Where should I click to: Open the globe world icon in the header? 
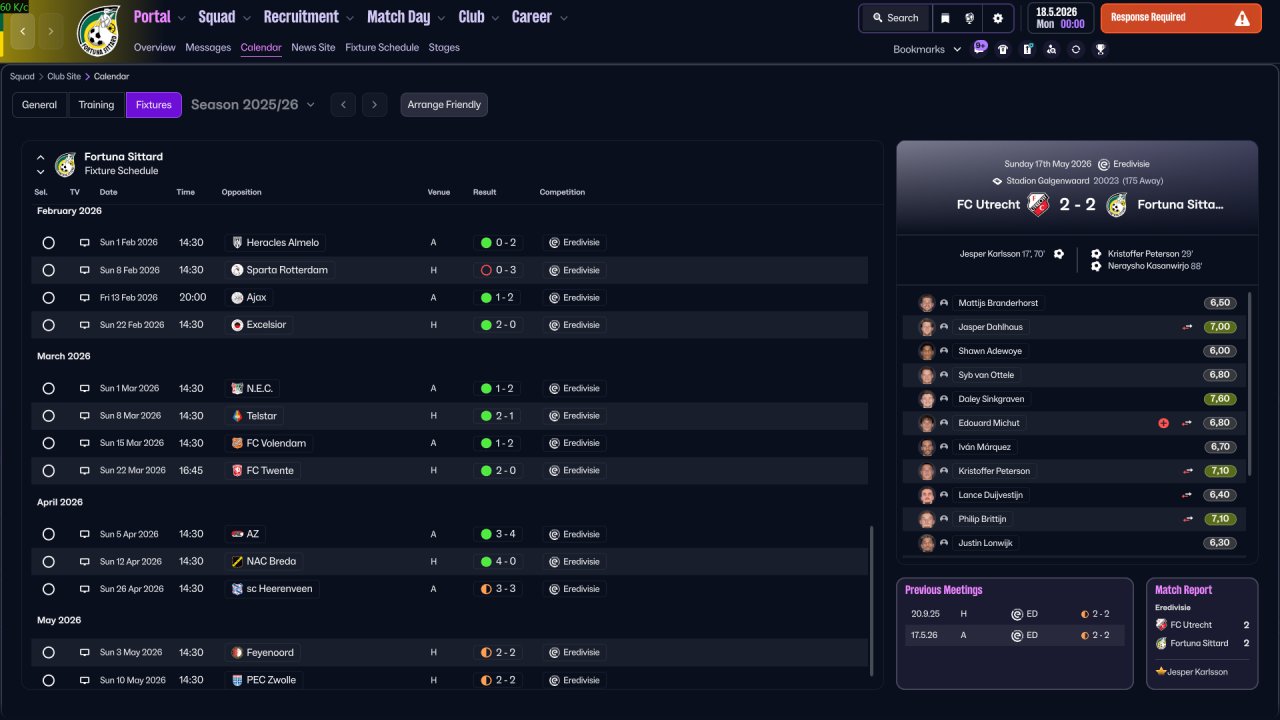click(x=970, y=18)
